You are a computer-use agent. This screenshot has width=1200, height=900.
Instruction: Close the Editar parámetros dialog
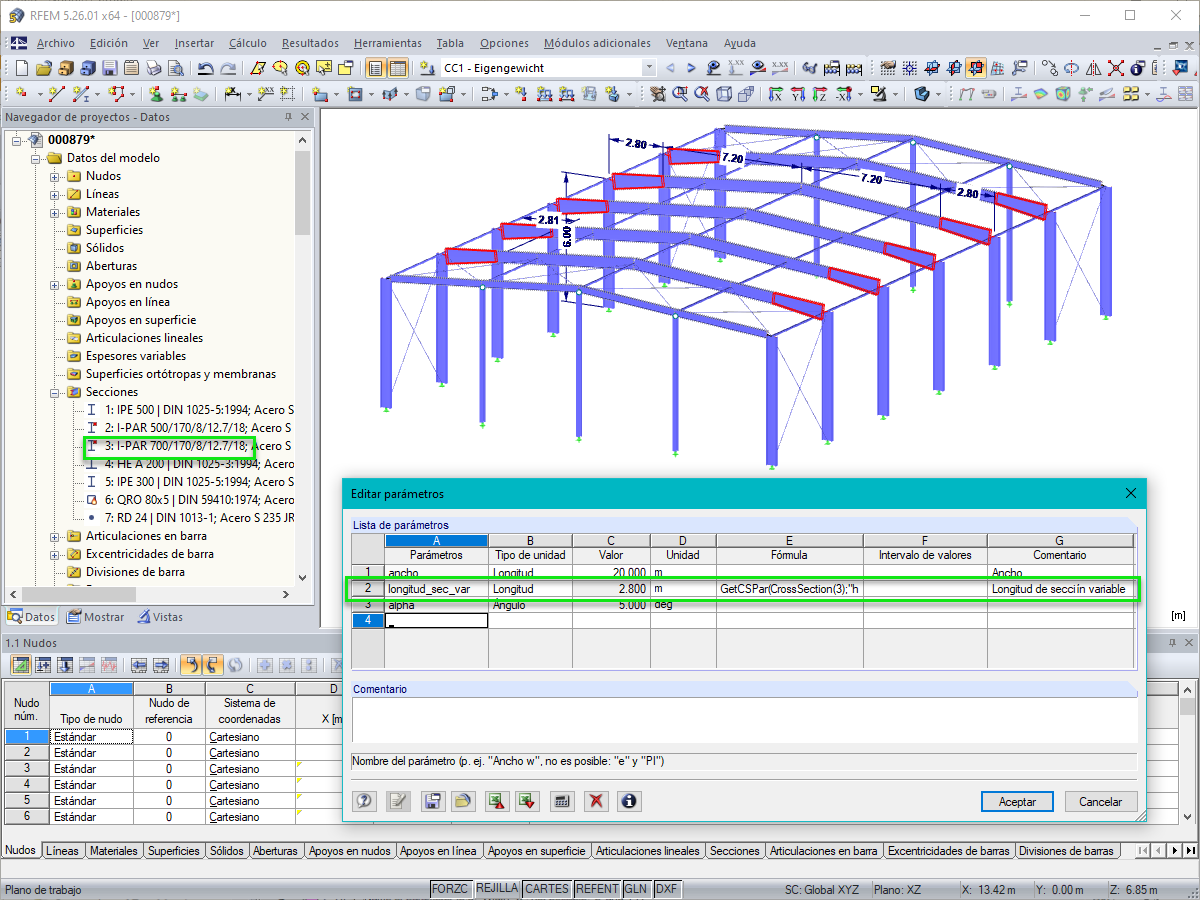(x=1131, y=493)
